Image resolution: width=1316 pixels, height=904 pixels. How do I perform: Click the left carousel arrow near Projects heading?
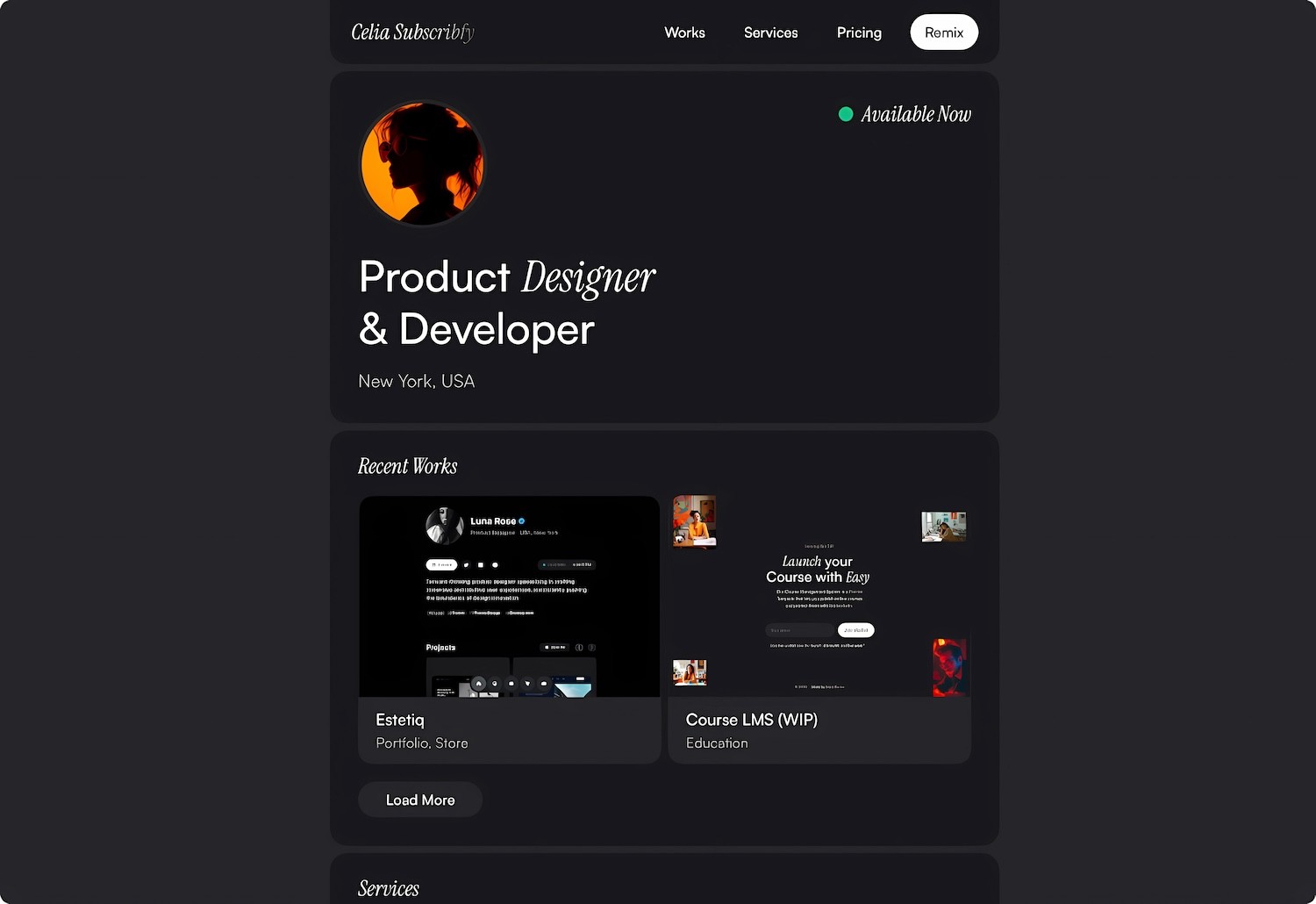[x=580, y=648]
